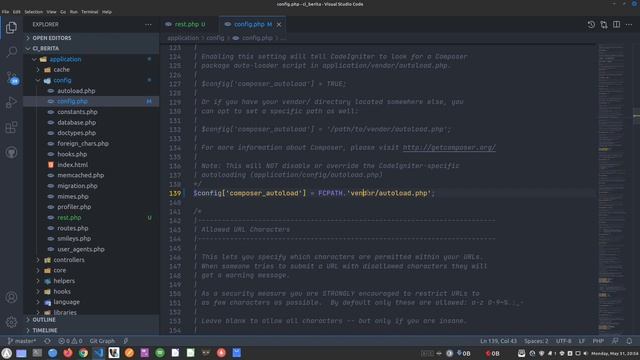Image resolution: width=640 pixels, height=360 pixels.
Task: Open editor more actions ellipsis
Action: pyautogui.click(x=629, y=24)
